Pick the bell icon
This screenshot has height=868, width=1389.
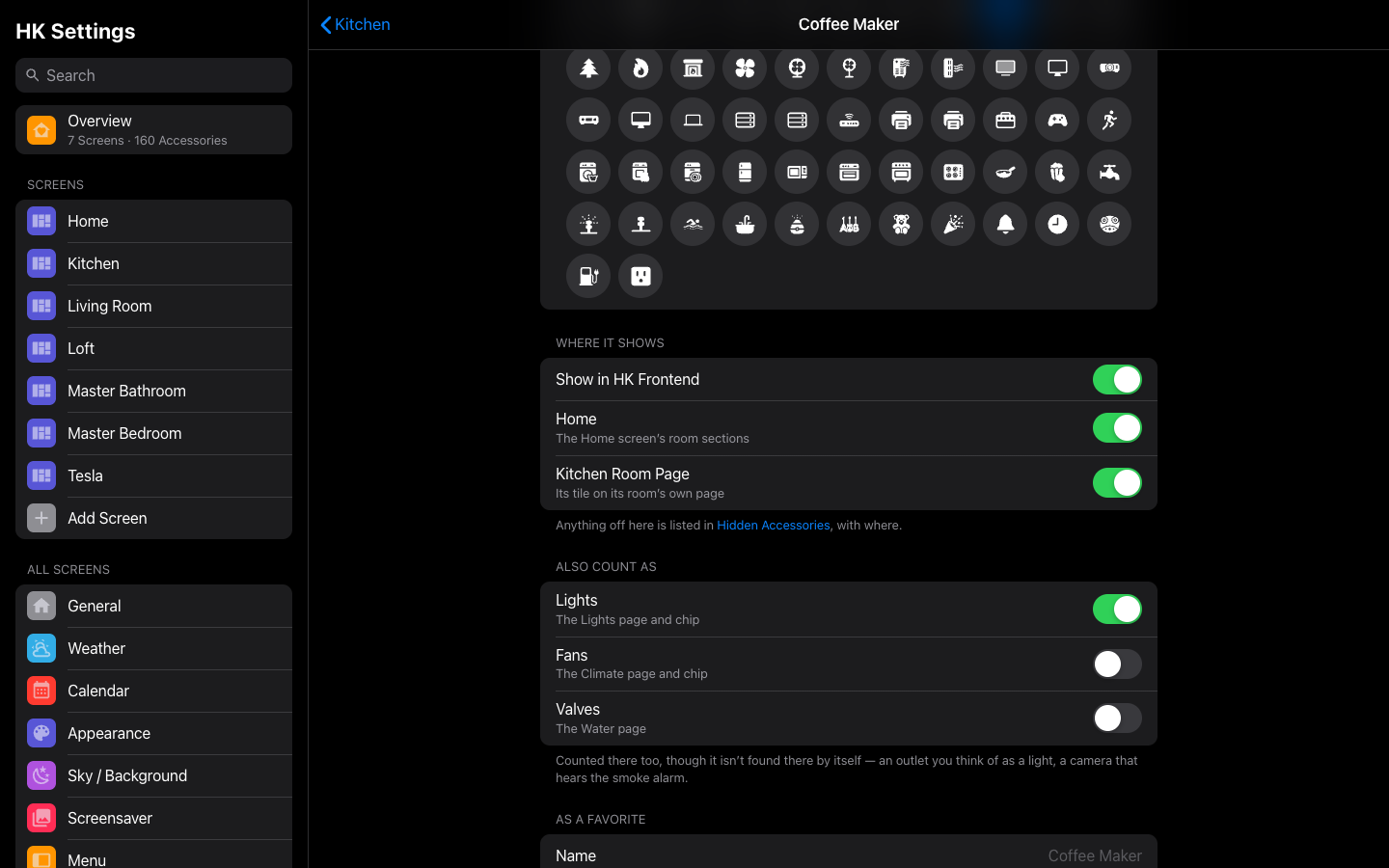tap(1005, 224)
